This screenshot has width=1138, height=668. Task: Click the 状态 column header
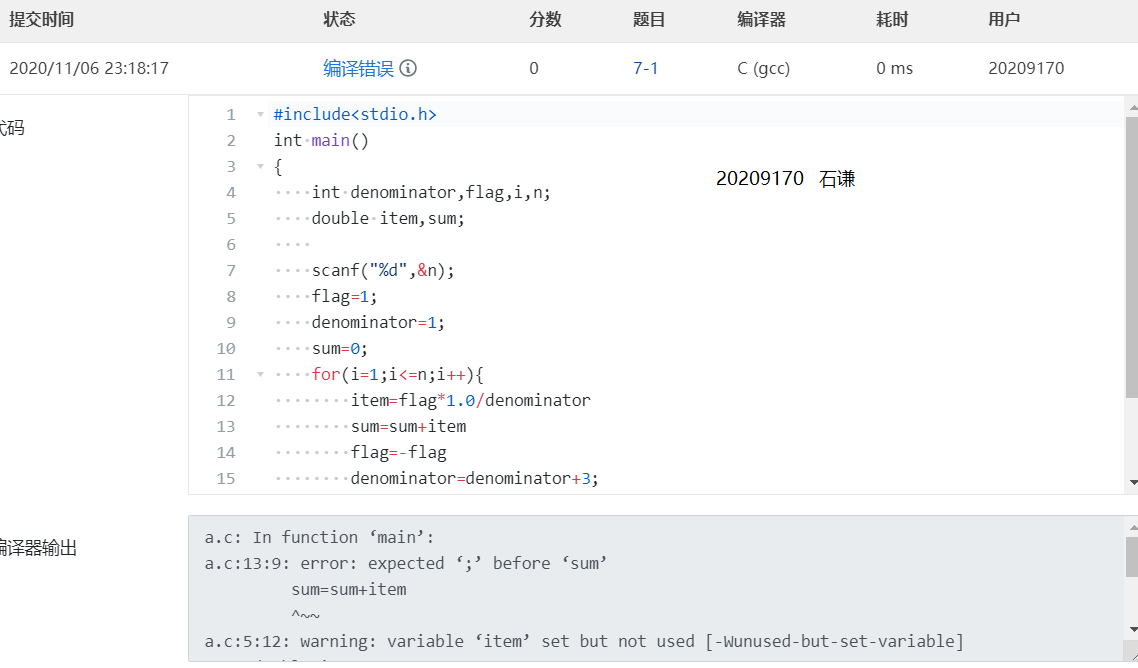coord(339,20)
